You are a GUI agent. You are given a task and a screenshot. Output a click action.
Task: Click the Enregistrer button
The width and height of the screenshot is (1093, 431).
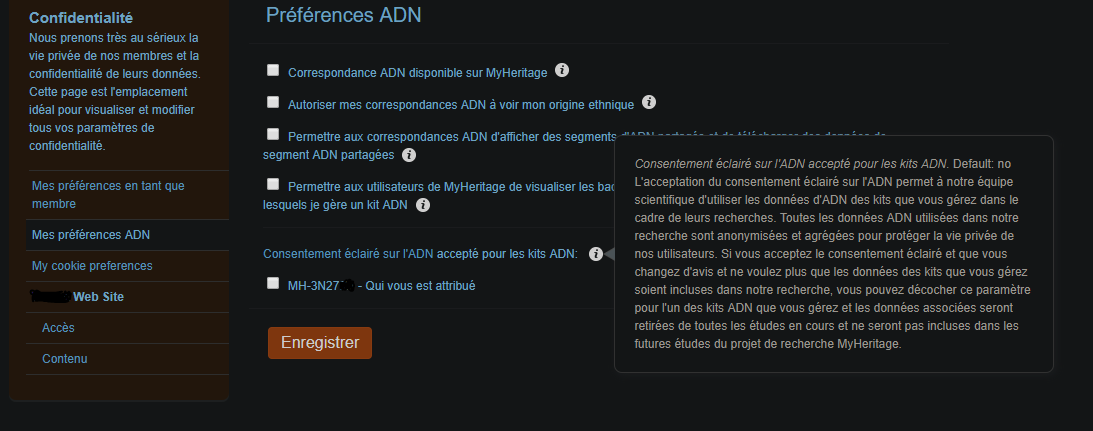pos(320,343)
